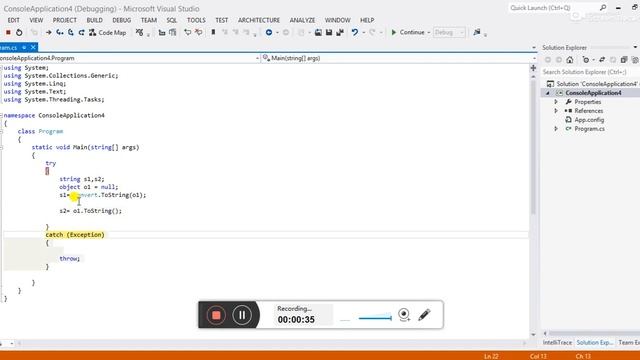Click Solution Explorer pending changes filter icon

point(586,60)
